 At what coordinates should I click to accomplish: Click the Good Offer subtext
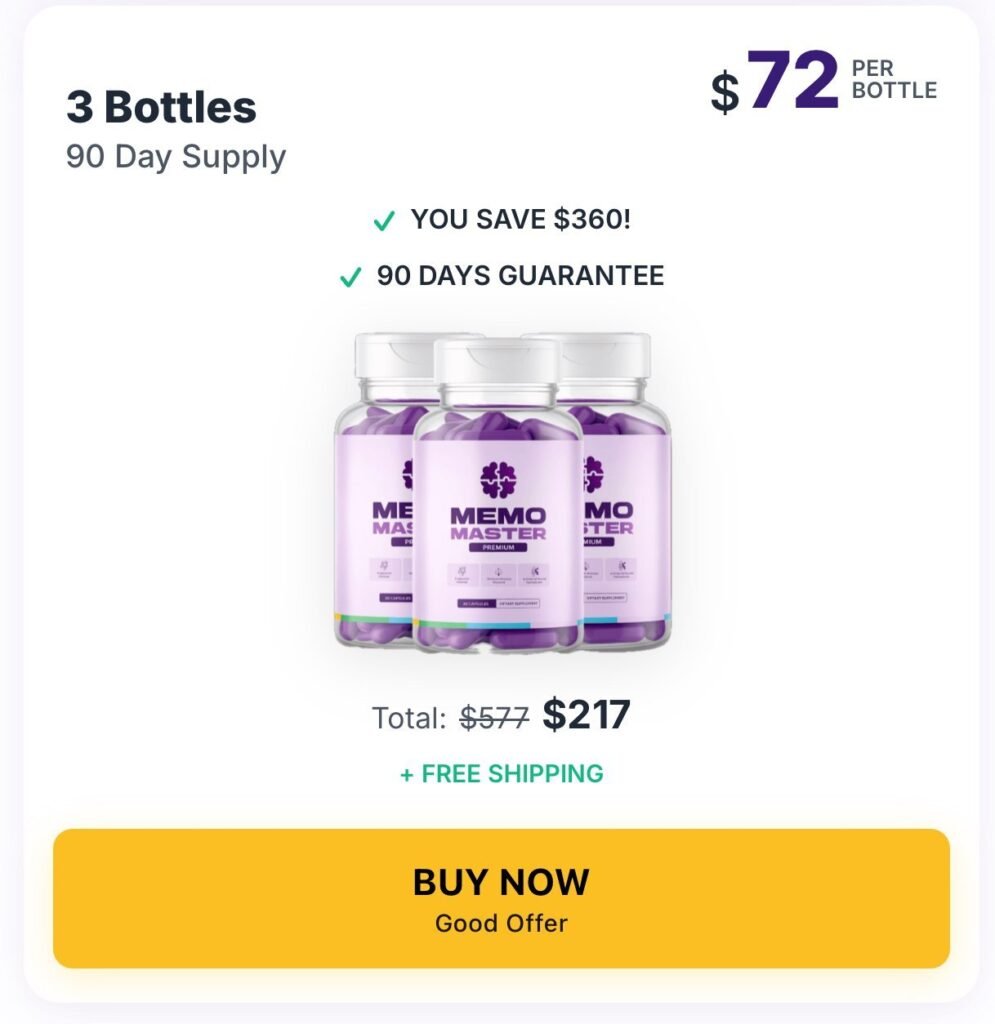[501, 923]
